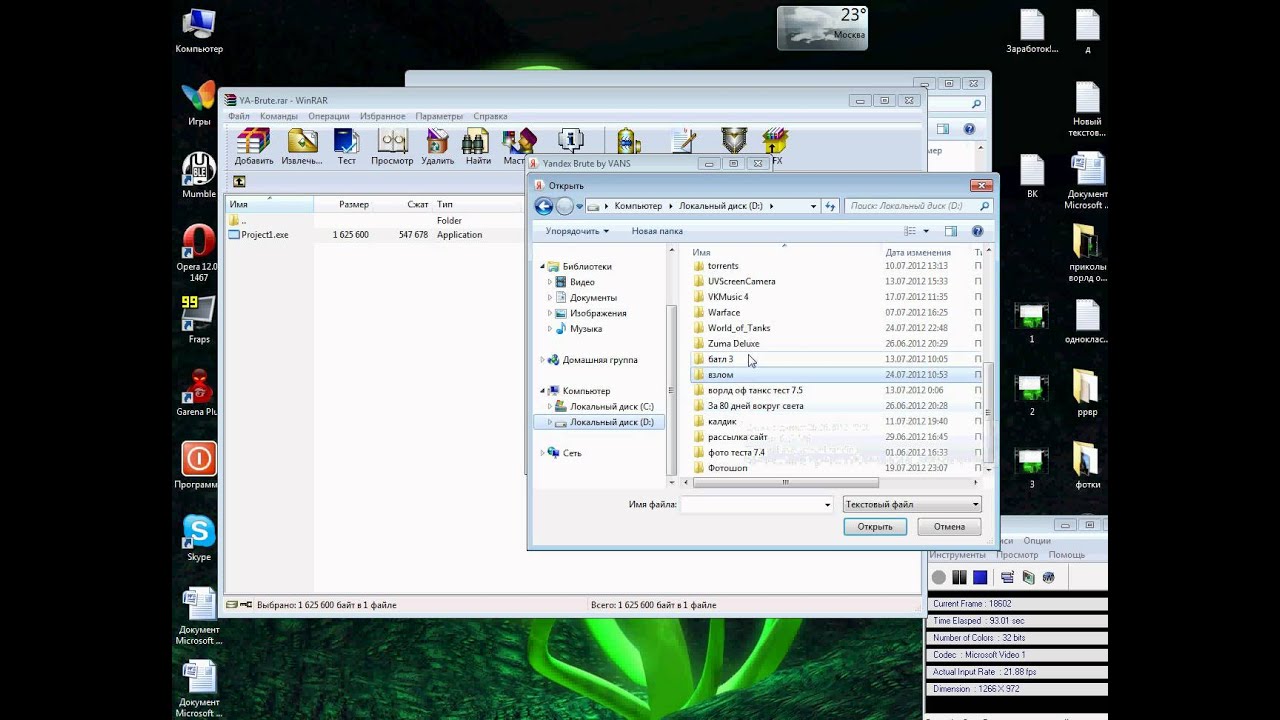1280x720 pixels.
Task: Expand Локальный диск (C:) tree node
Action: coord(550,407)
